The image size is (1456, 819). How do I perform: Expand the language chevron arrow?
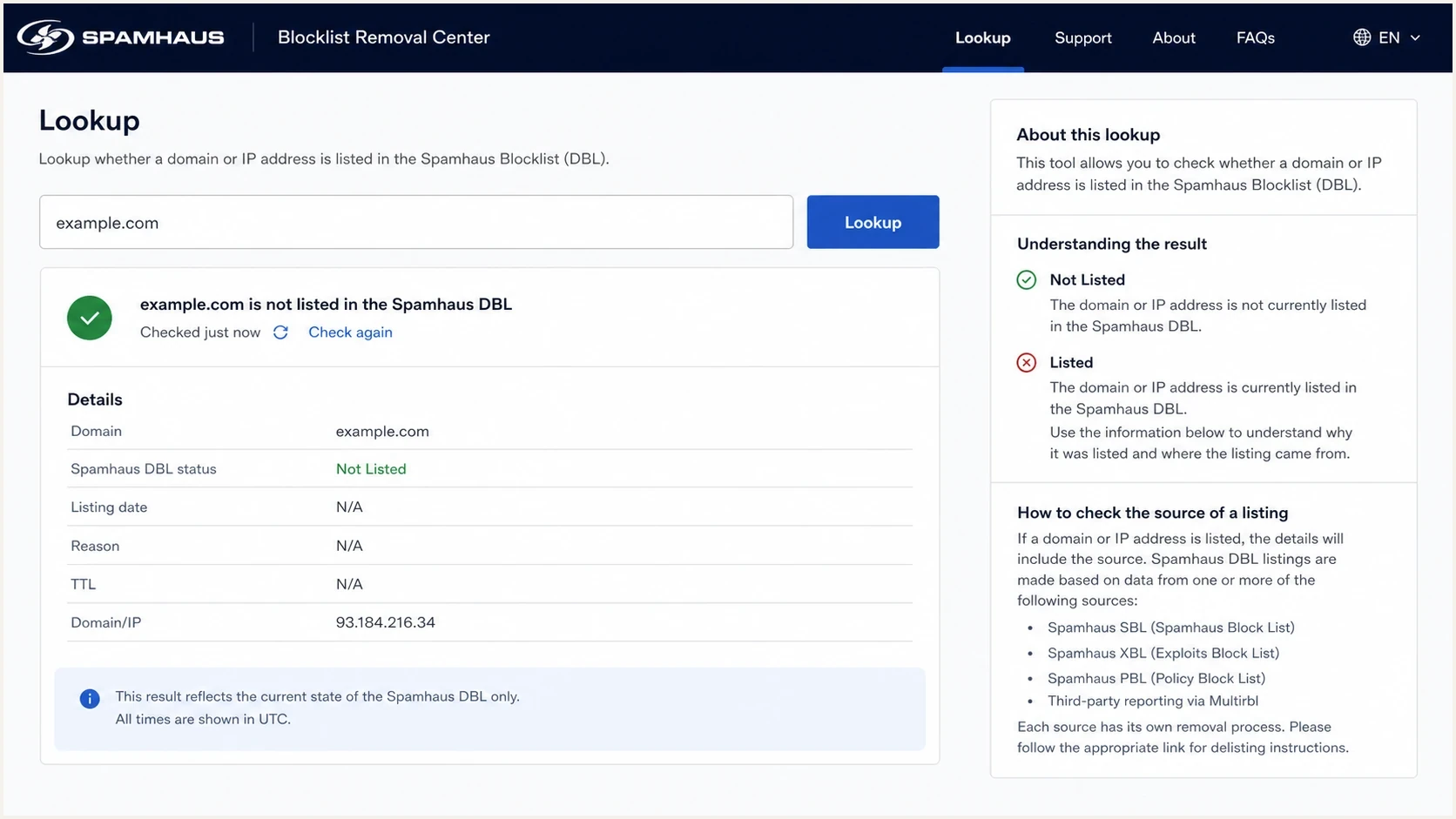[1415, 37]
